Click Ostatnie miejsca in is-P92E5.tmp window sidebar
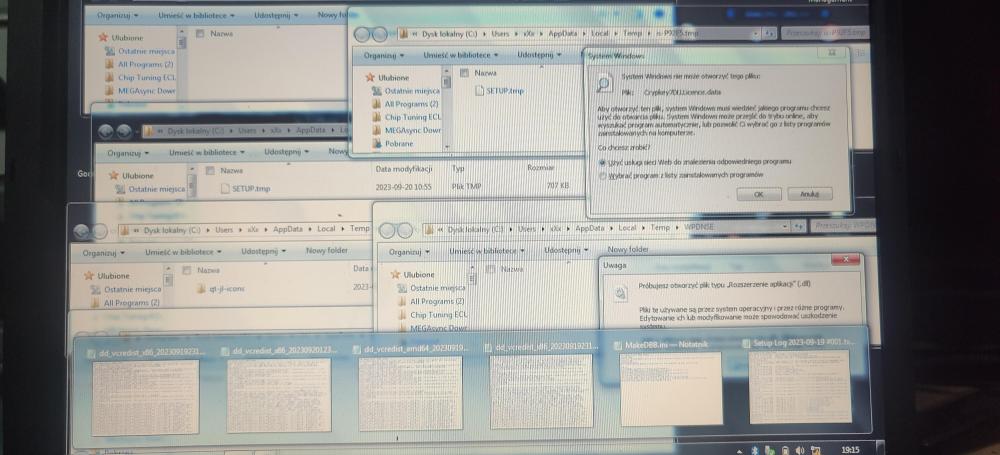 point(413,90)
